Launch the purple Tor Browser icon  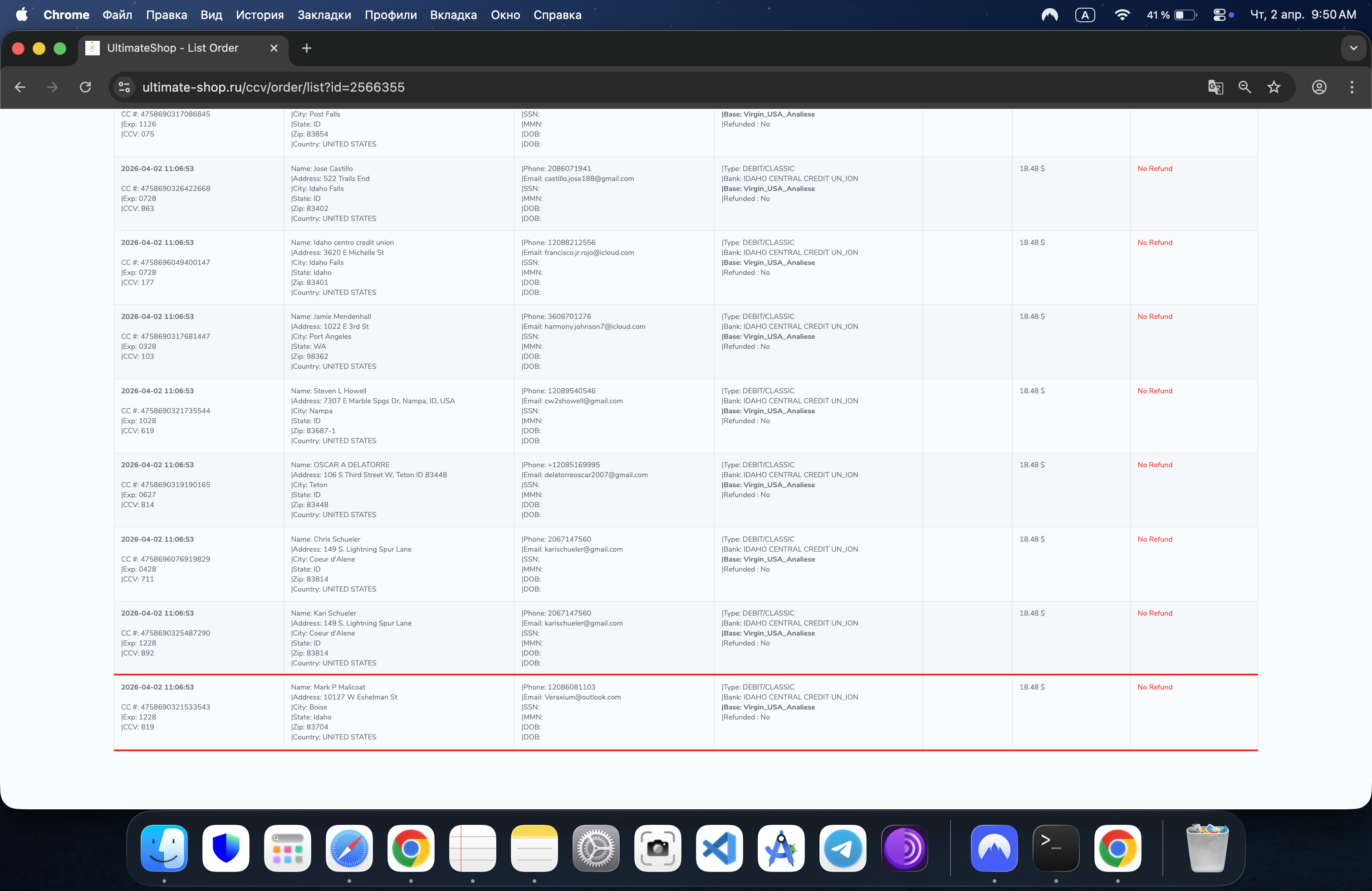[905, 848]
